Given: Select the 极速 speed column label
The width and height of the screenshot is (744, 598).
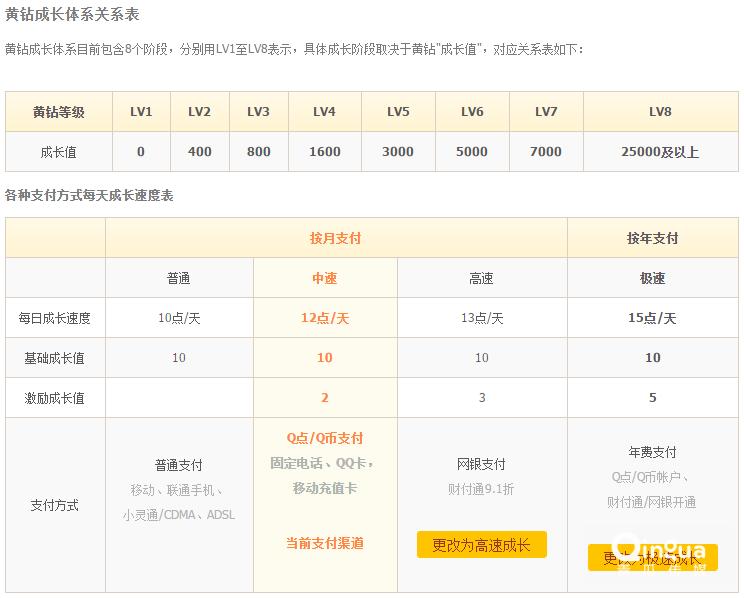Looking at the screenshot, I should (652, 278).
